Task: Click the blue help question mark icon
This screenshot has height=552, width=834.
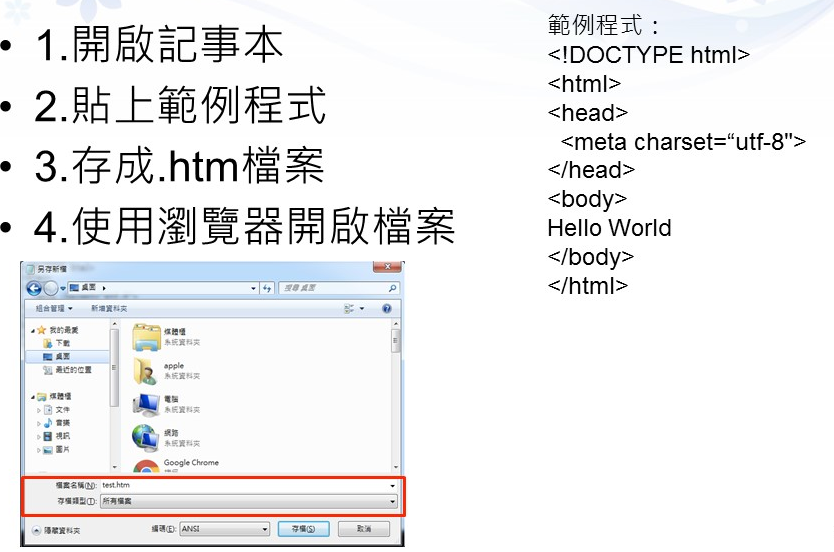Action: [387, 308]
